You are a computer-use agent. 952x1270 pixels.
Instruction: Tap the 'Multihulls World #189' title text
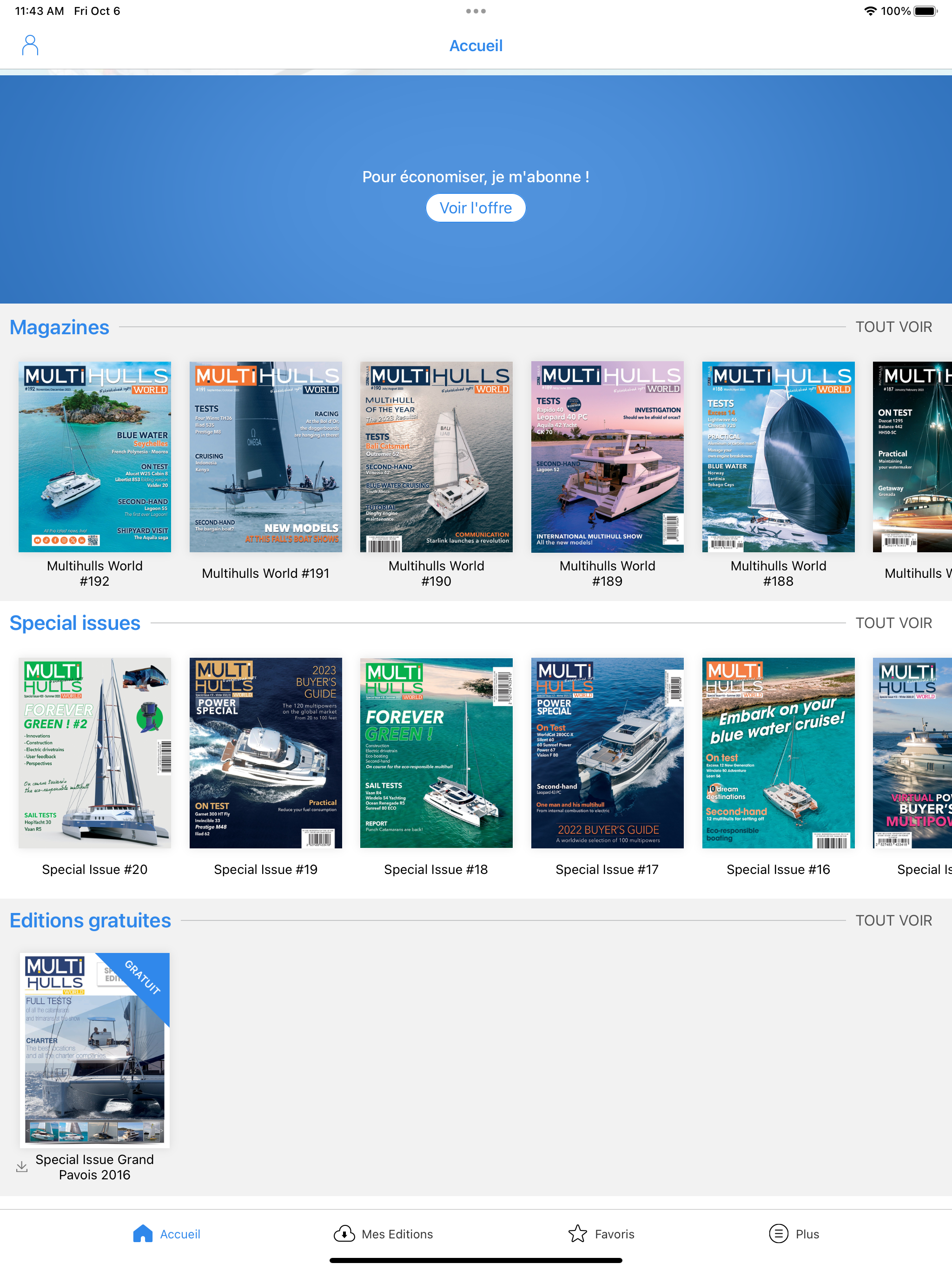pos(608,574)
